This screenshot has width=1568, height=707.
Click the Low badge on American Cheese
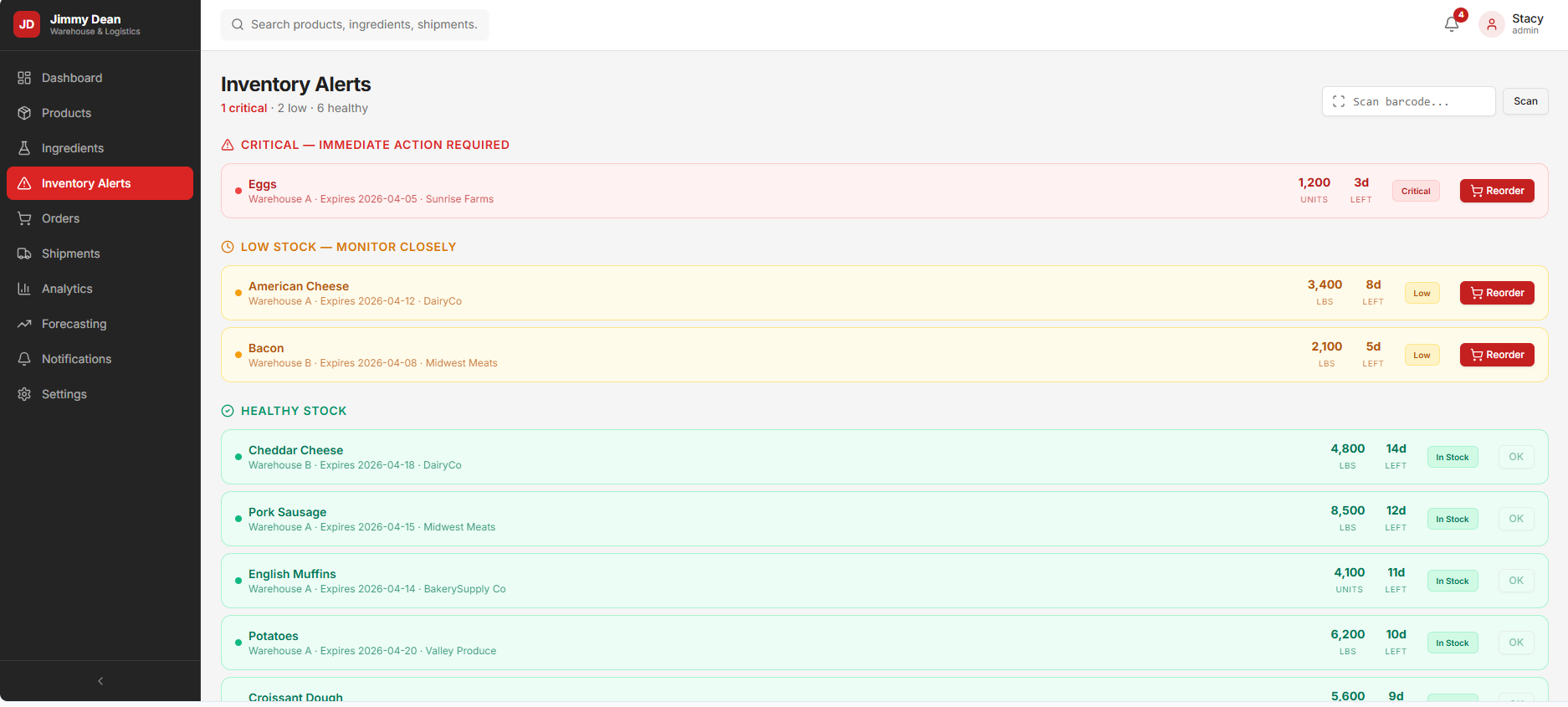(1422, 293)
